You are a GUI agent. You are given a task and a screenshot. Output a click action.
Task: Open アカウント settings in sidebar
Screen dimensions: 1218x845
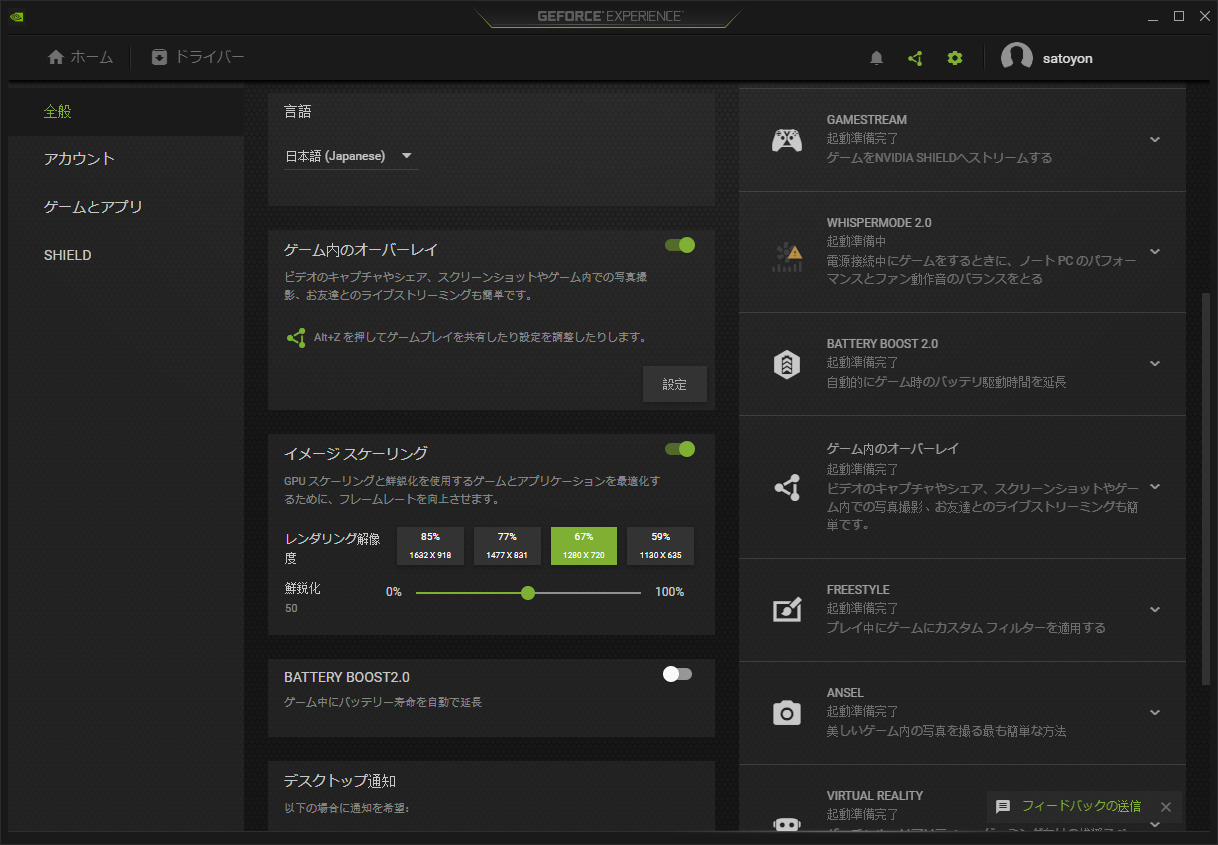(x=126, y=159)
